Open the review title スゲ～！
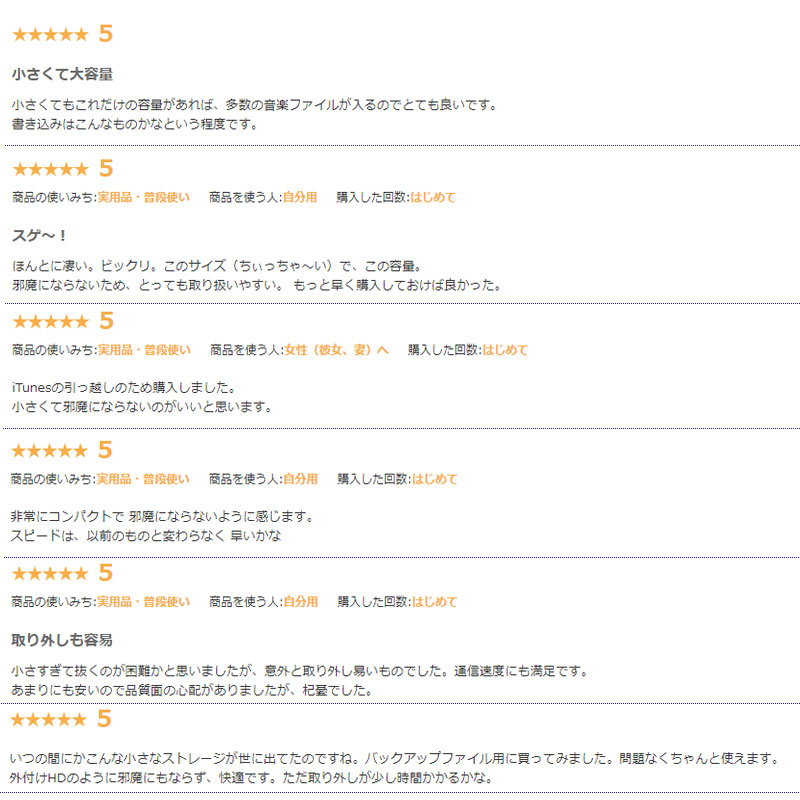The height and width of the screenshot is (800, 800). tap(39, 236)
